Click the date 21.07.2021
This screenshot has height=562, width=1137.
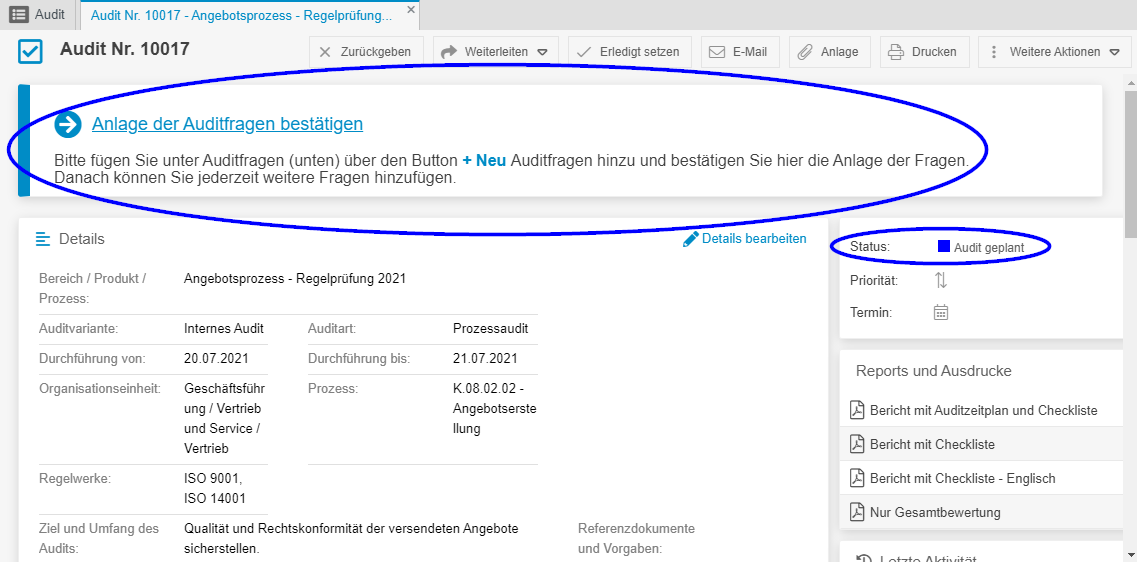click(x=485, y=358)
